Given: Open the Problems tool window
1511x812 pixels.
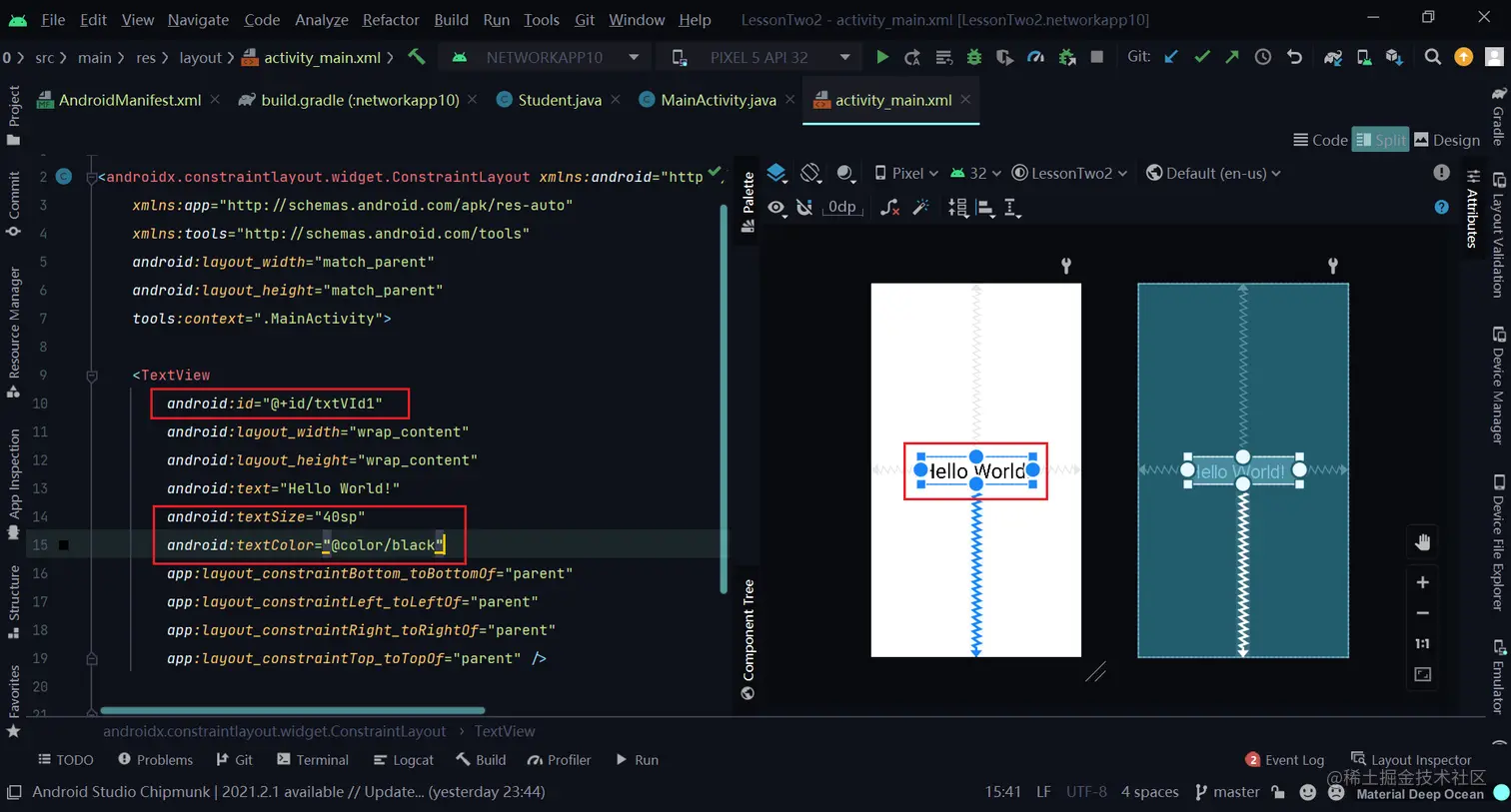Looking at the screenshot, I should pos(155,760).
